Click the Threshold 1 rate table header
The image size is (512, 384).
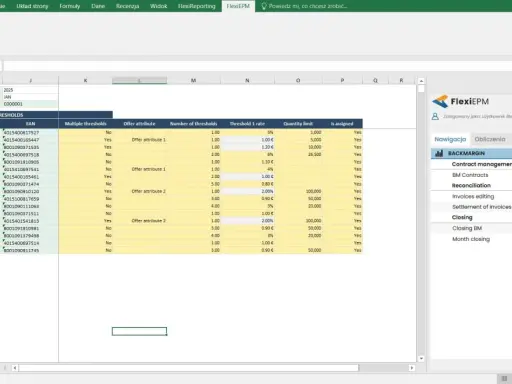[247, 124]
